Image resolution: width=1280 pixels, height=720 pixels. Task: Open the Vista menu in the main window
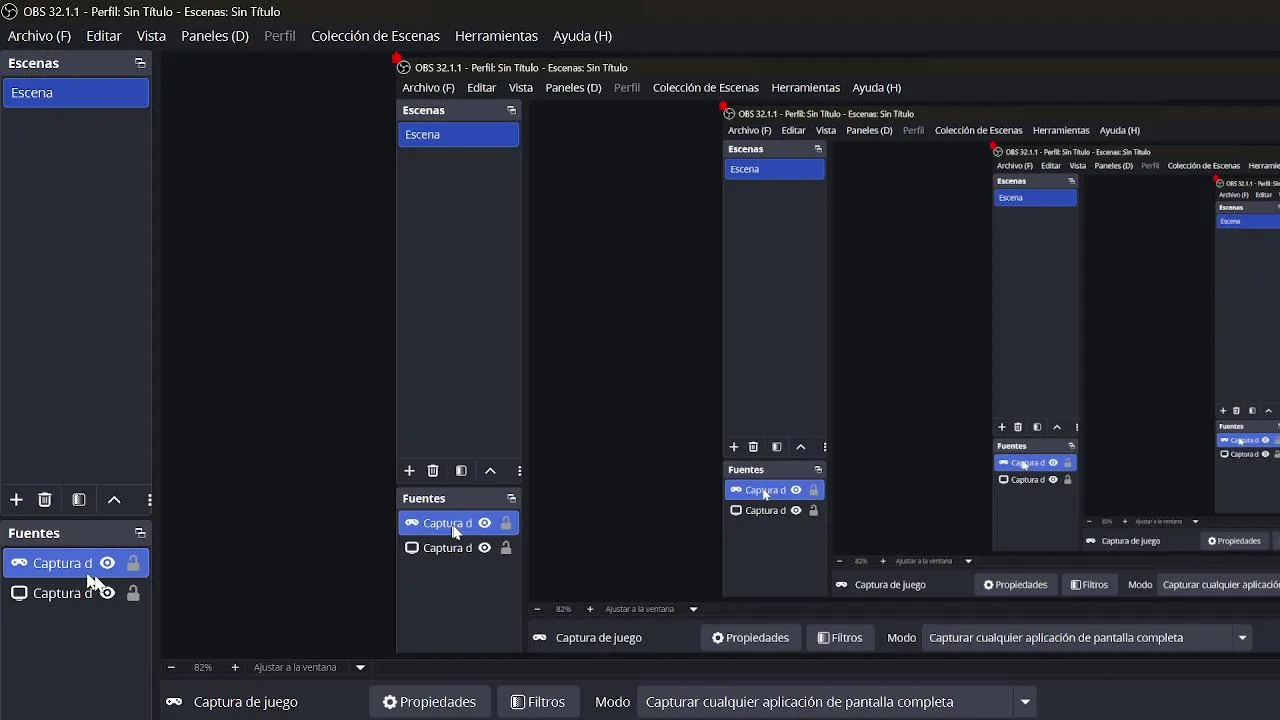(151, 36)
